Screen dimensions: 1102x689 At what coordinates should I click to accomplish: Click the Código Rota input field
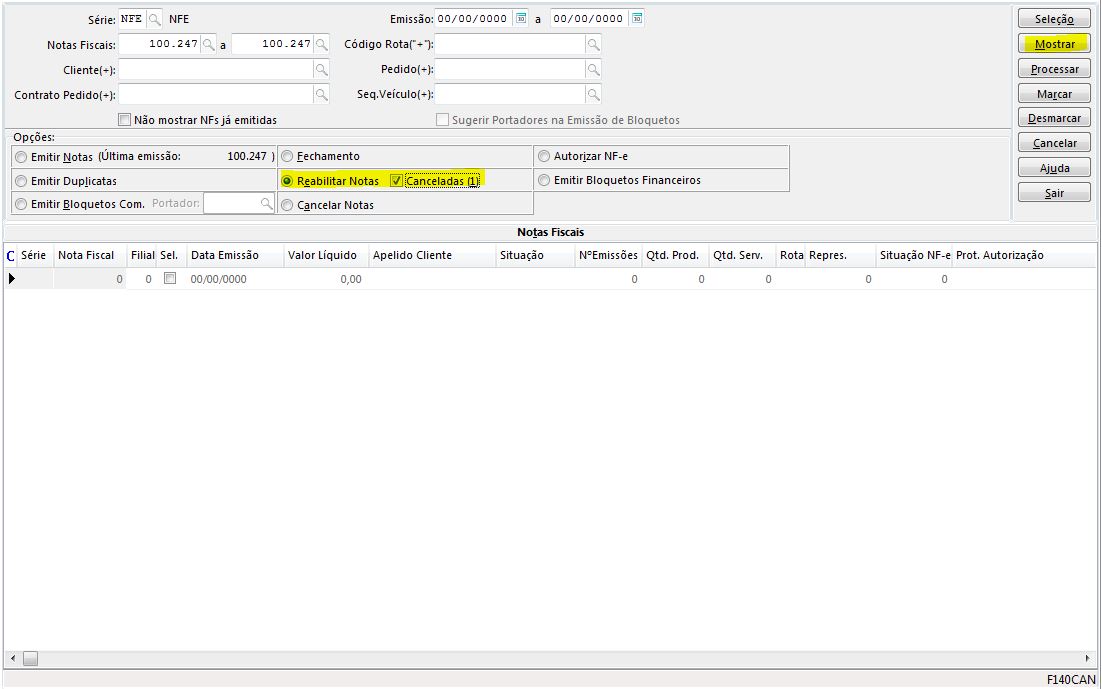510,44
